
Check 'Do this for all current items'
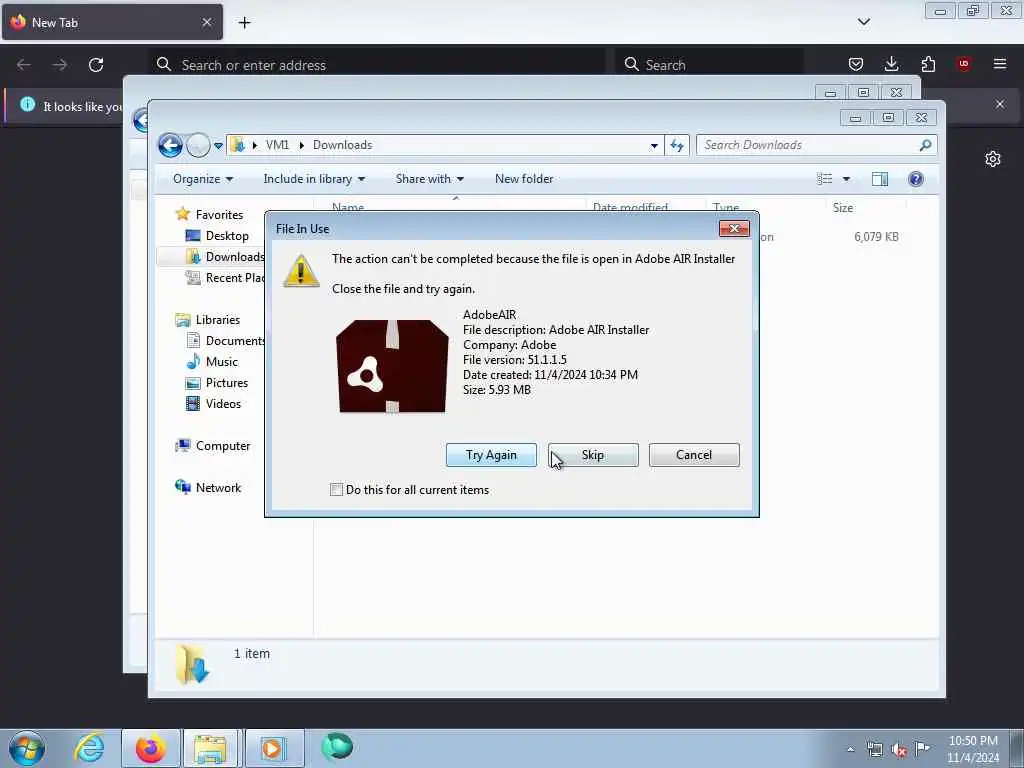[336, 490]
